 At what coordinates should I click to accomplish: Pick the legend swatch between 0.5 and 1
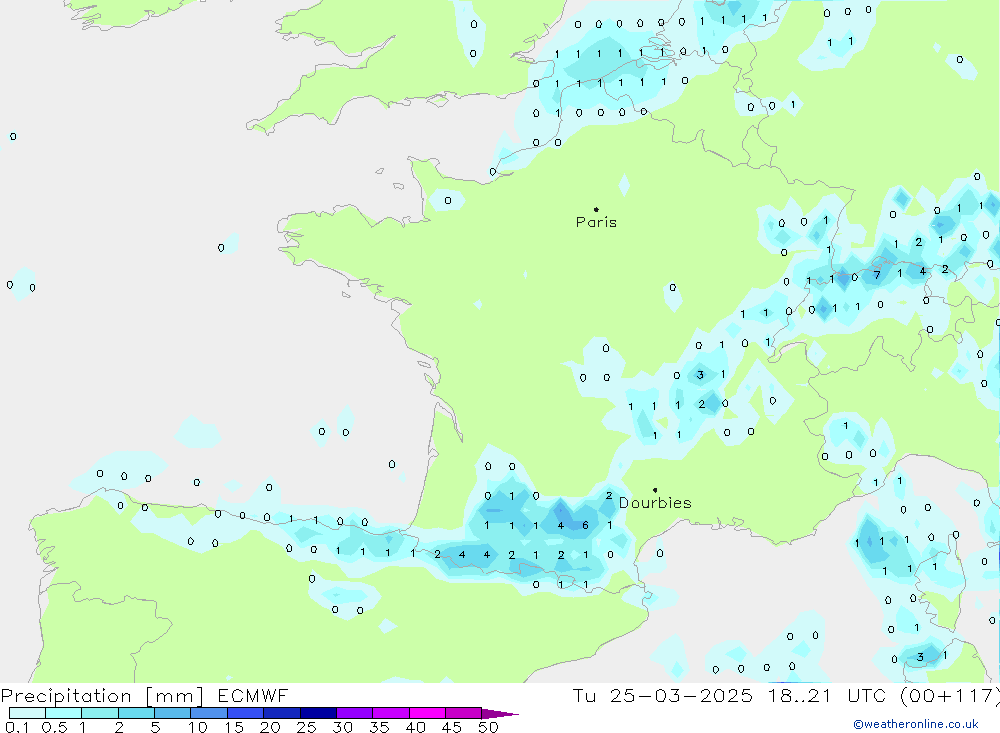click(x=64, y=713)
